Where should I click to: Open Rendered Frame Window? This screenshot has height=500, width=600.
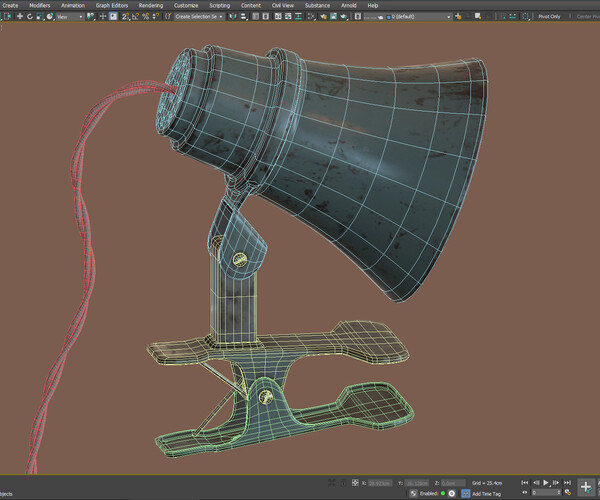(x=334, y=16)
